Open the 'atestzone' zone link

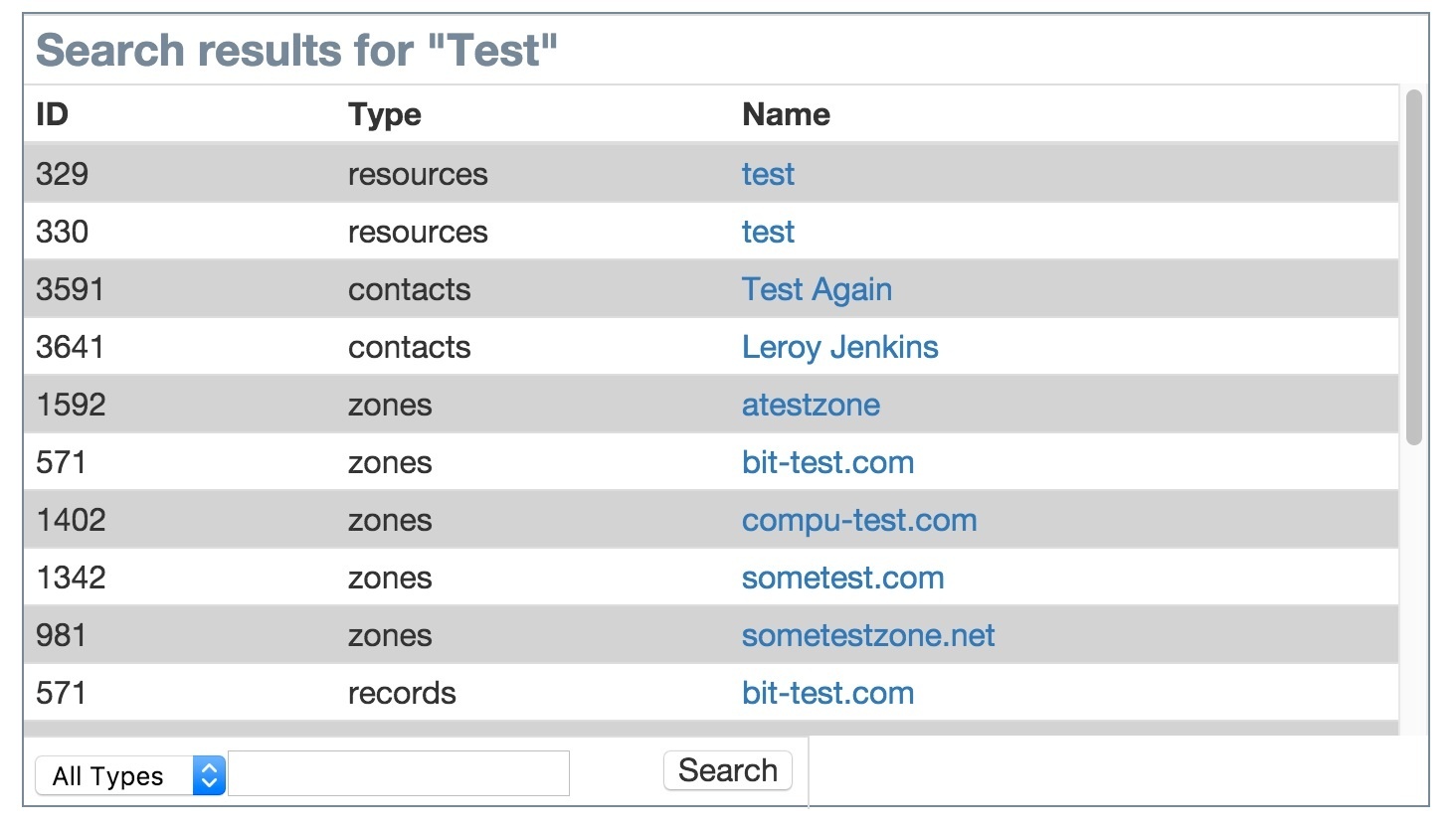coord(811,406)
